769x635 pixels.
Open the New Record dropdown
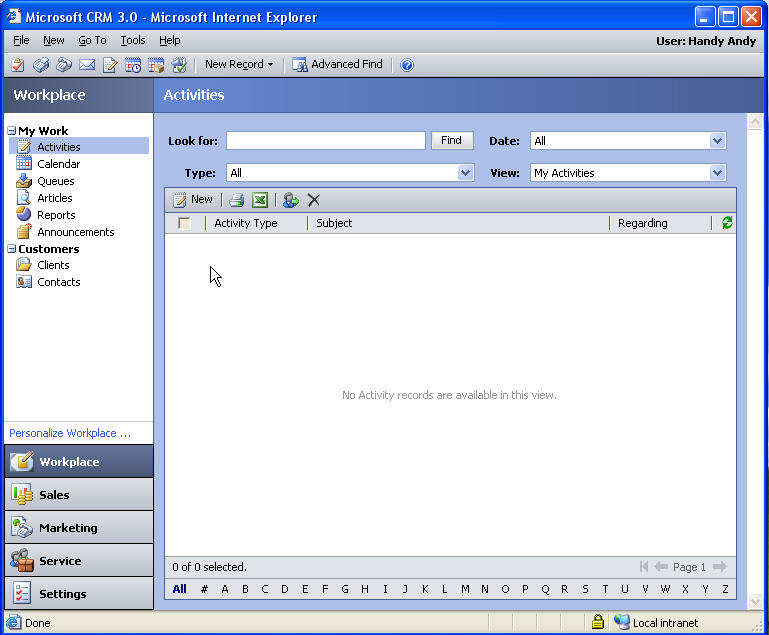(239, 64)
